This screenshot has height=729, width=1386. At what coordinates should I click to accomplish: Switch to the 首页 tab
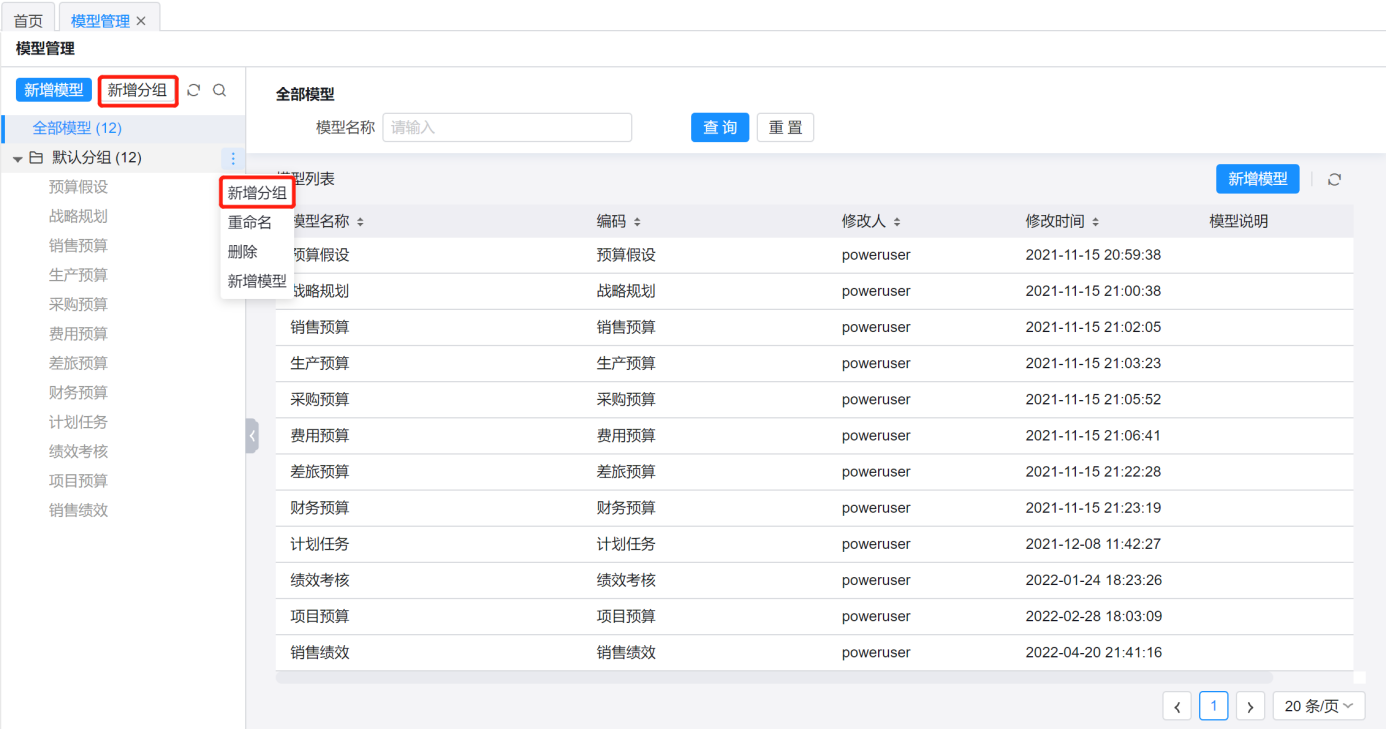(28, 21)
